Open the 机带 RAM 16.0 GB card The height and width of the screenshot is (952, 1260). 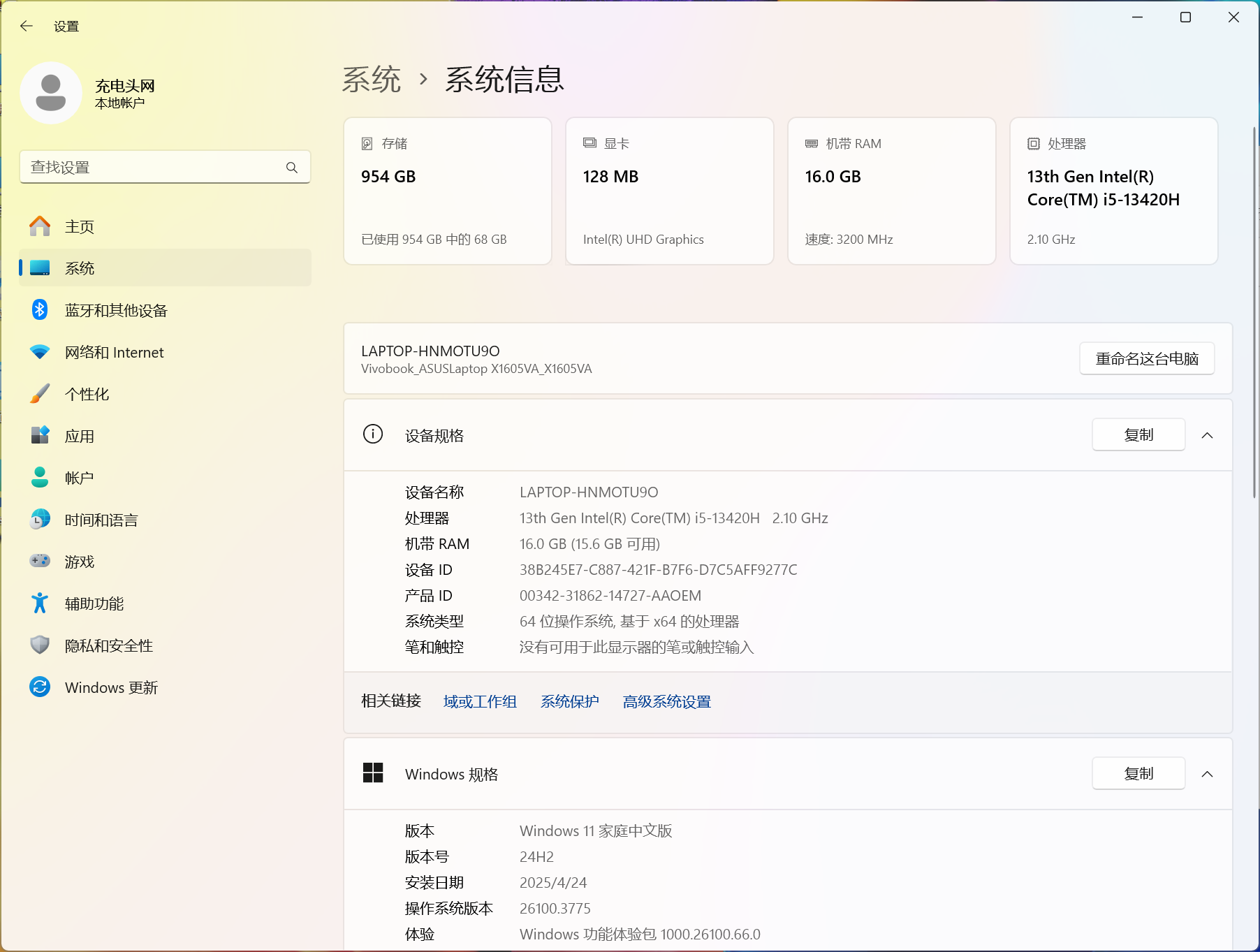pyautogui.click(x=892, y=191)
